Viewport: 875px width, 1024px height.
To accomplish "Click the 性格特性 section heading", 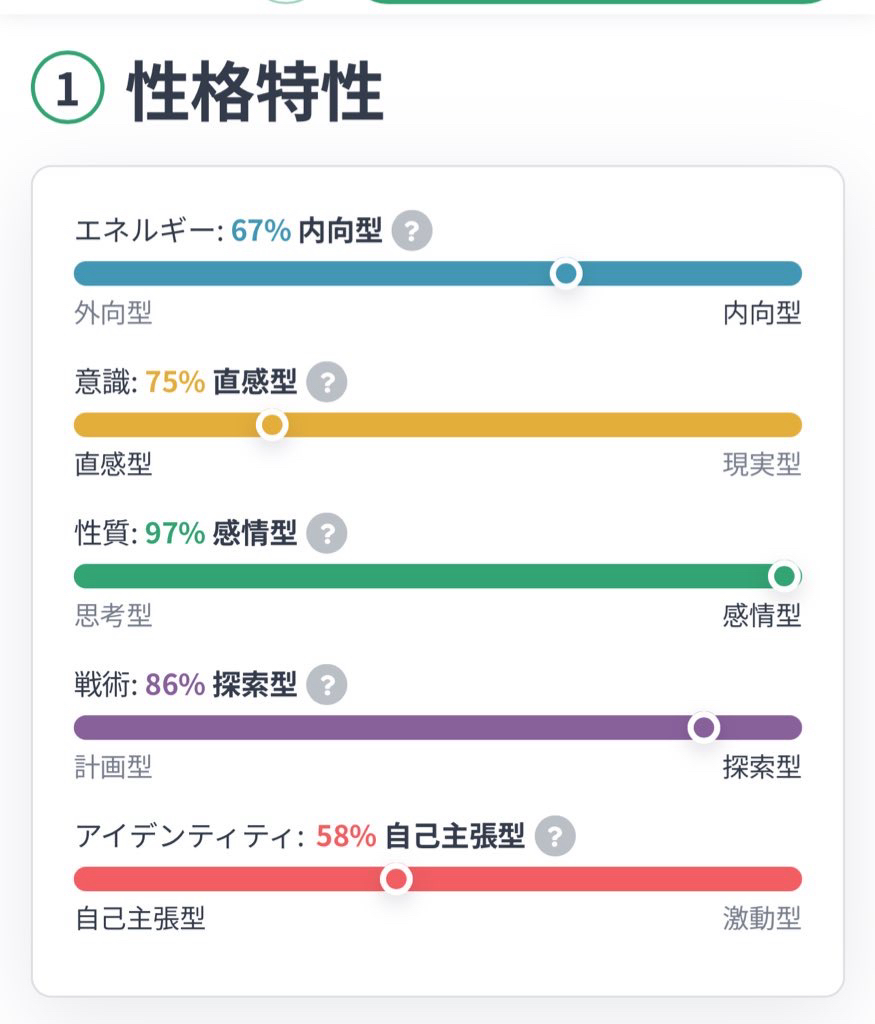I will point(255,92).
